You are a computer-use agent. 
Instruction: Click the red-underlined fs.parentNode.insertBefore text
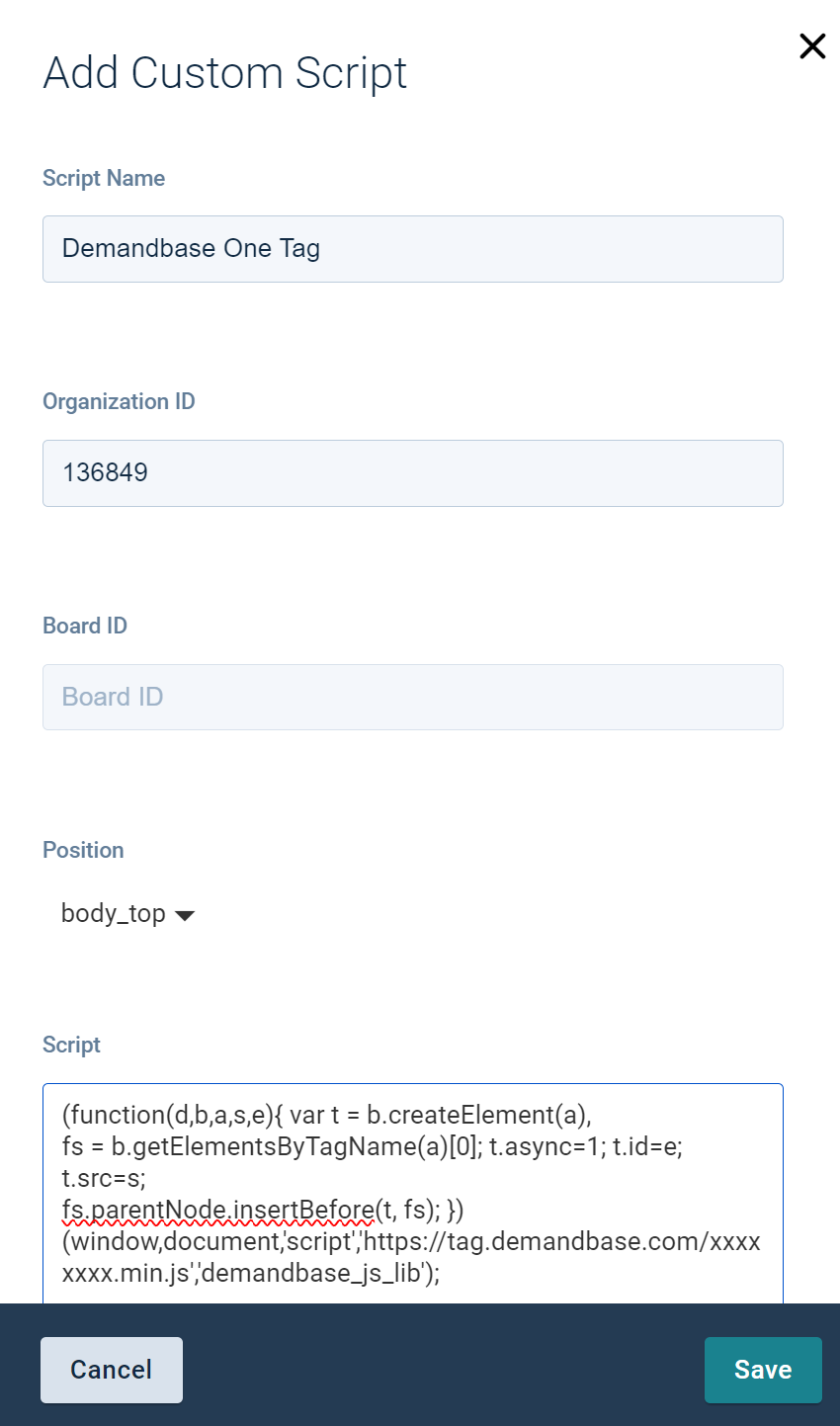click(x=217, y=1210)
